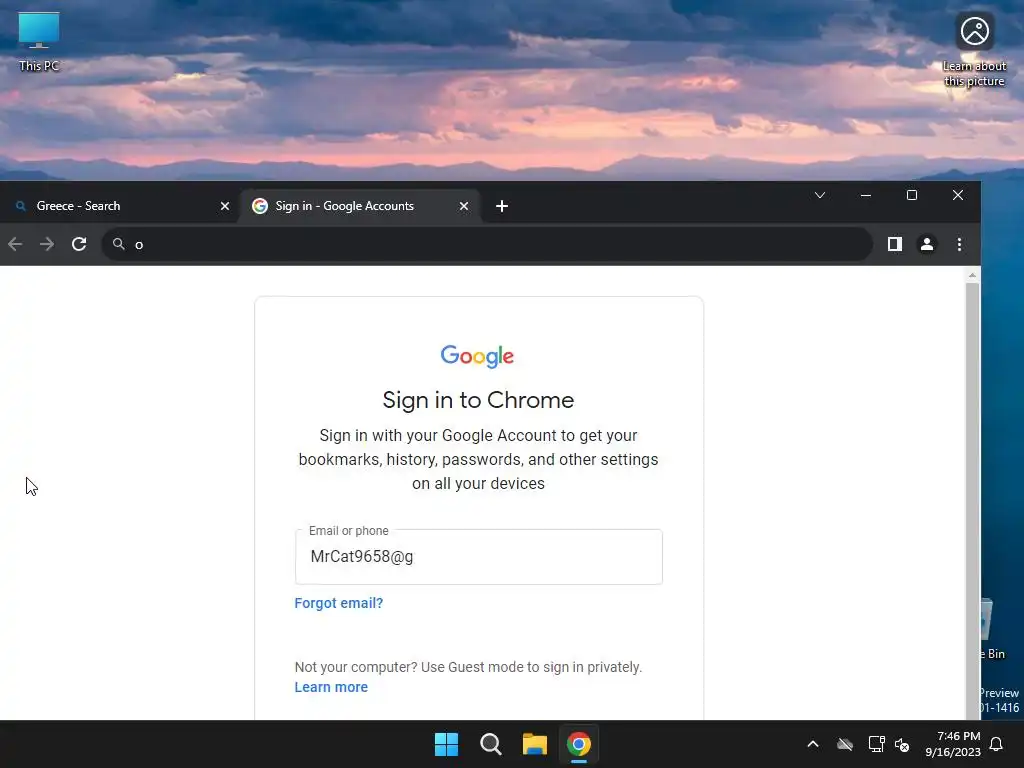Open the Chrome side panel icon
The height and width of the screenshot is (768, 1024).
895,244
